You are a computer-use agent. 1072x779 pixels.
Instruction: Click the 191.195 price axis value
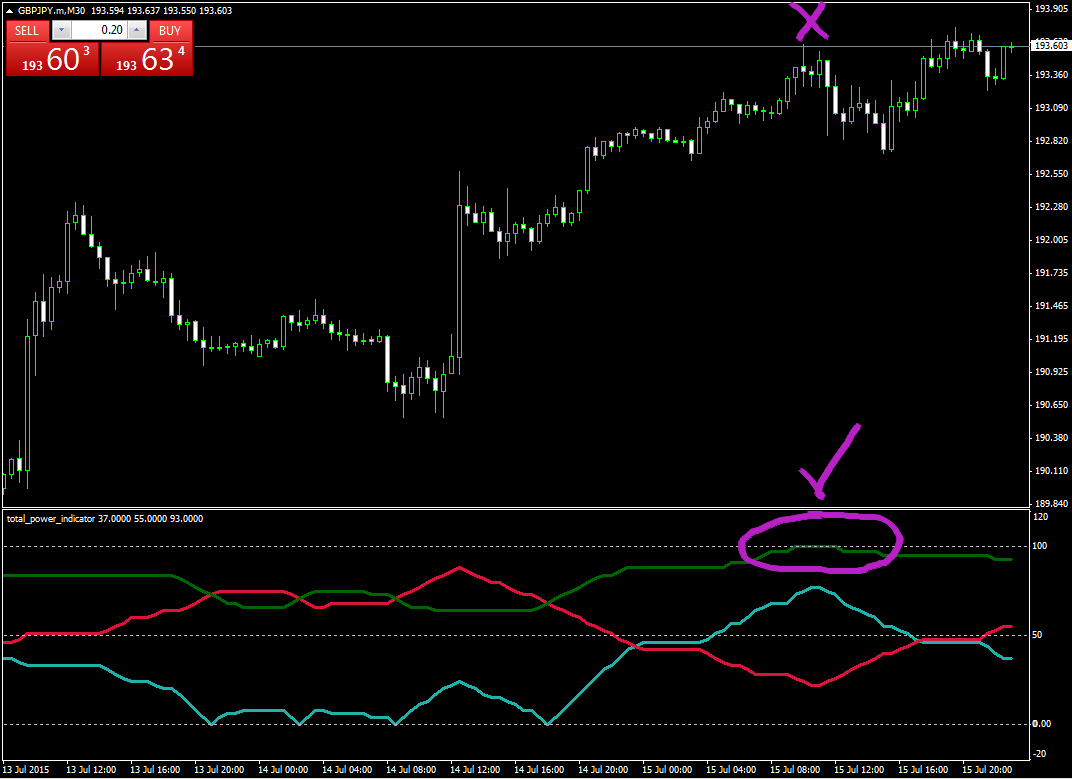pyautogui.click(x=1051, y=339)
